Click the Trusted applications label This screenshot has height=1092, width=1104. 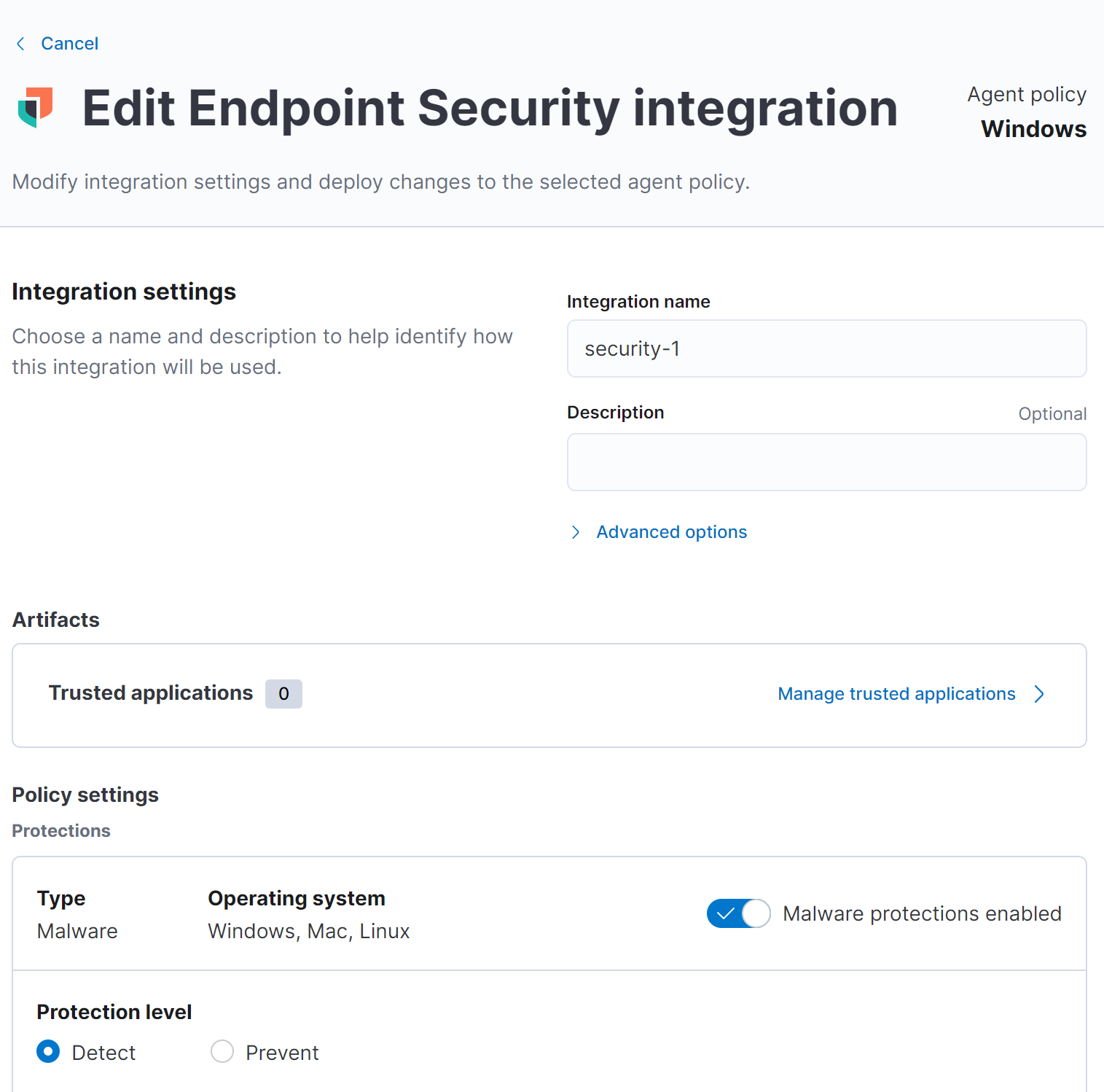coord(151,693)
